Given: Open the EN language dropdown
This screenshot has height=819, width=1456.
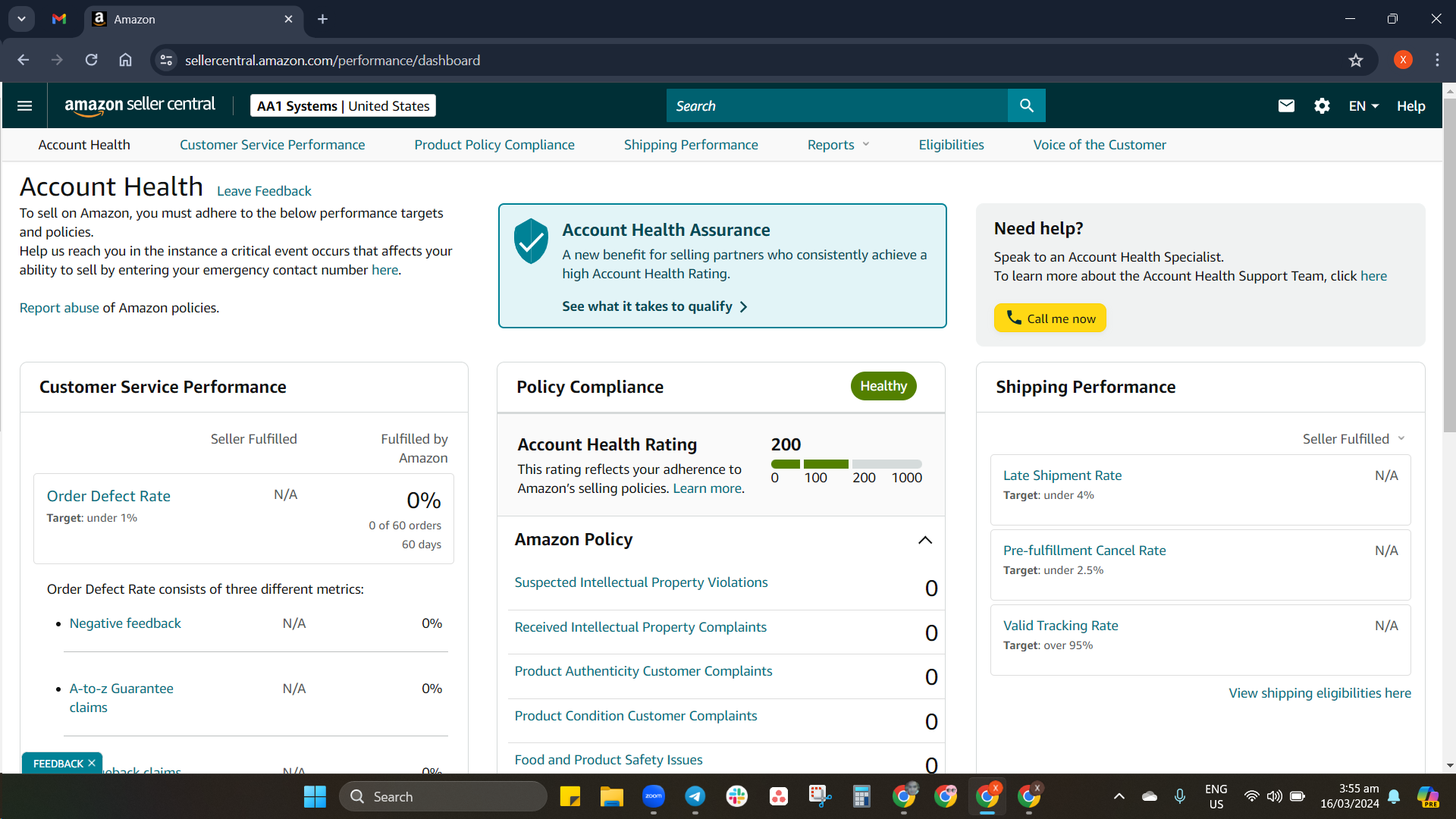Looking at the screenshot, I should (1363, 105).
